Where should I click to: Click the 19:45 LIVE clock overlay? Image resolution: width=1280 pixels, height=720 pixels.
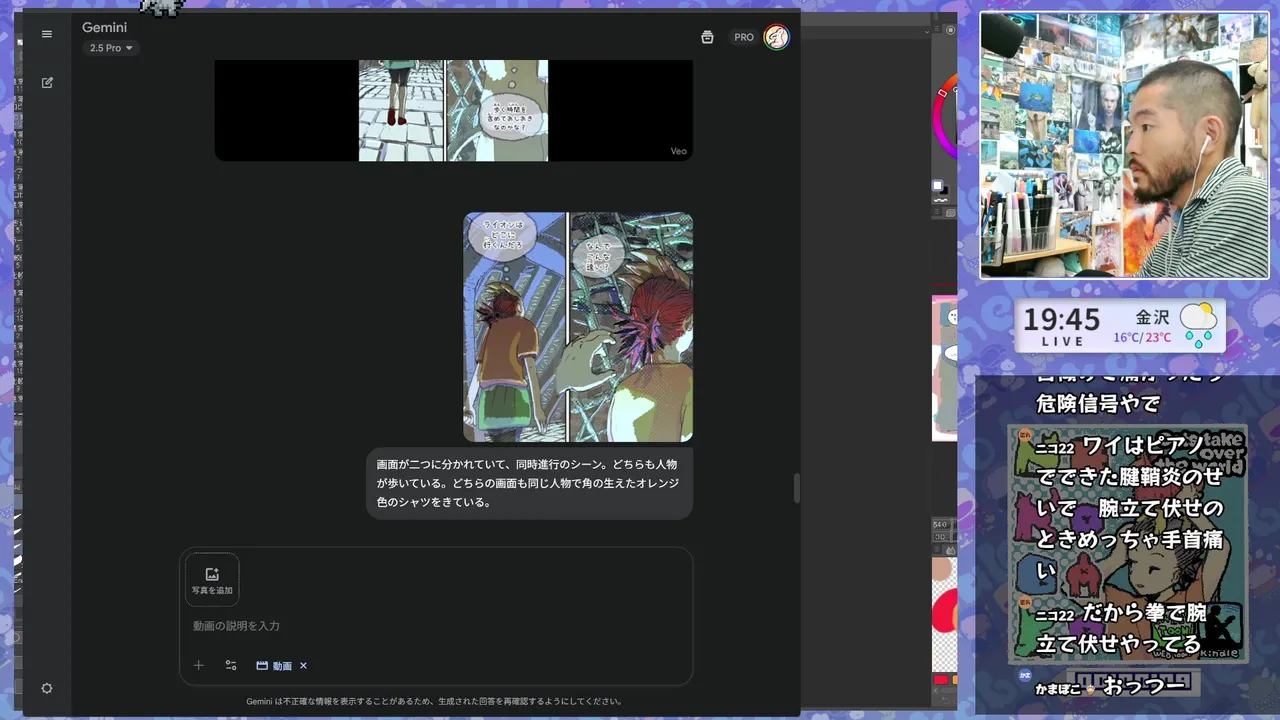(x=1062, y=325)
